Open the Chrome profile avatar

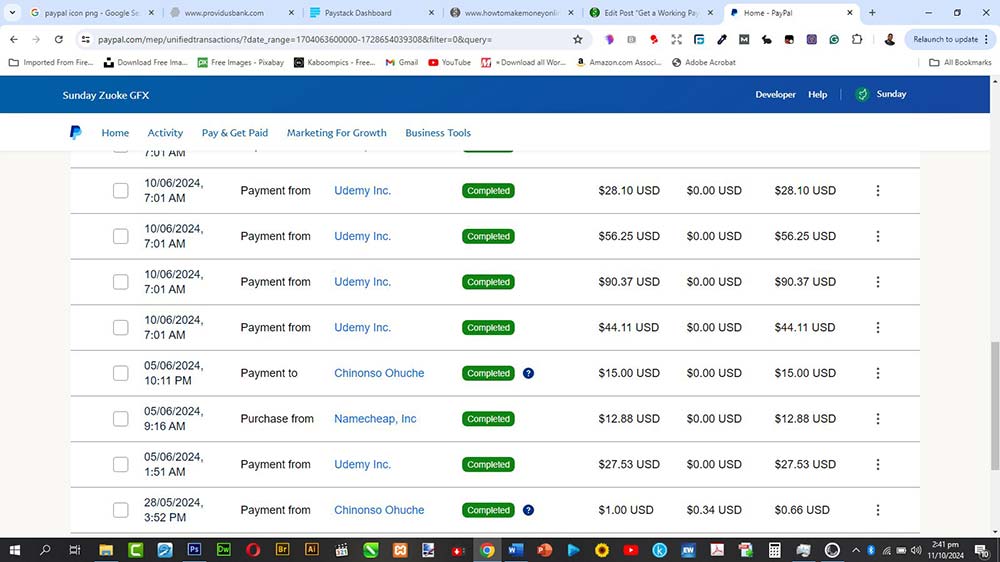pos(890,40)
